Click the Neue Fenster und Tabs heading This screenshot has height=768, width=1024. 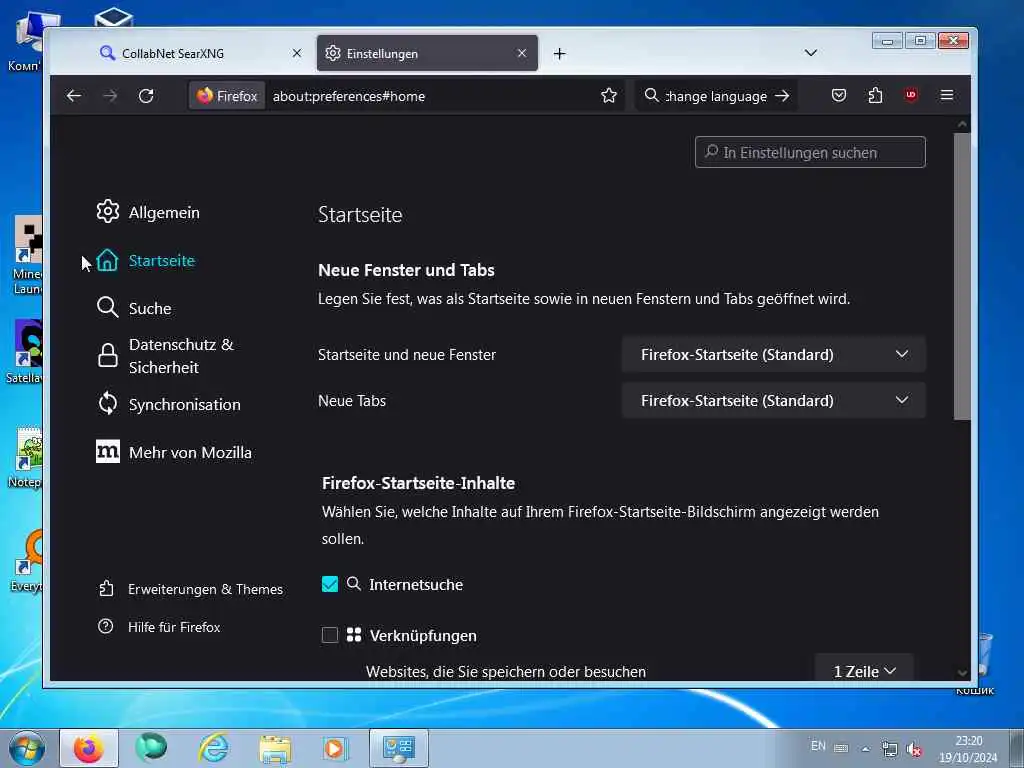click(x=406, y=270)
